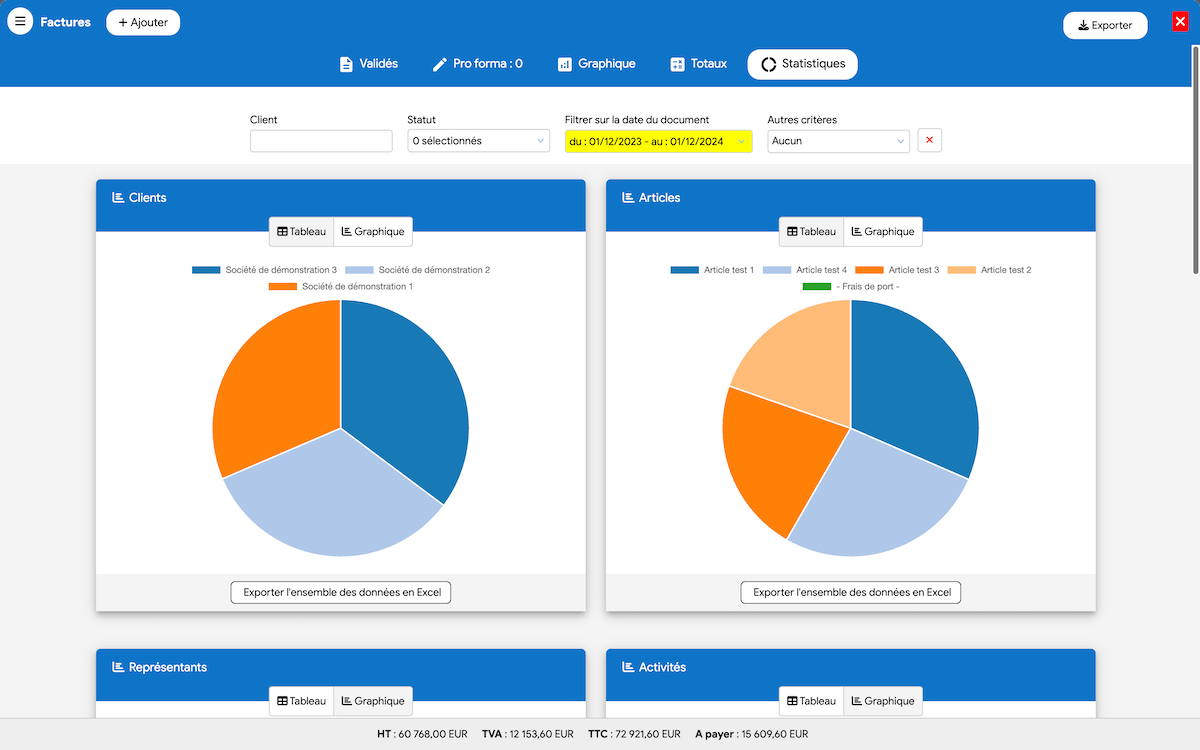The height and width of the screenshot is (750, 1200).
Task: Click the Exporter button
Action: (x=1105, y=25)
